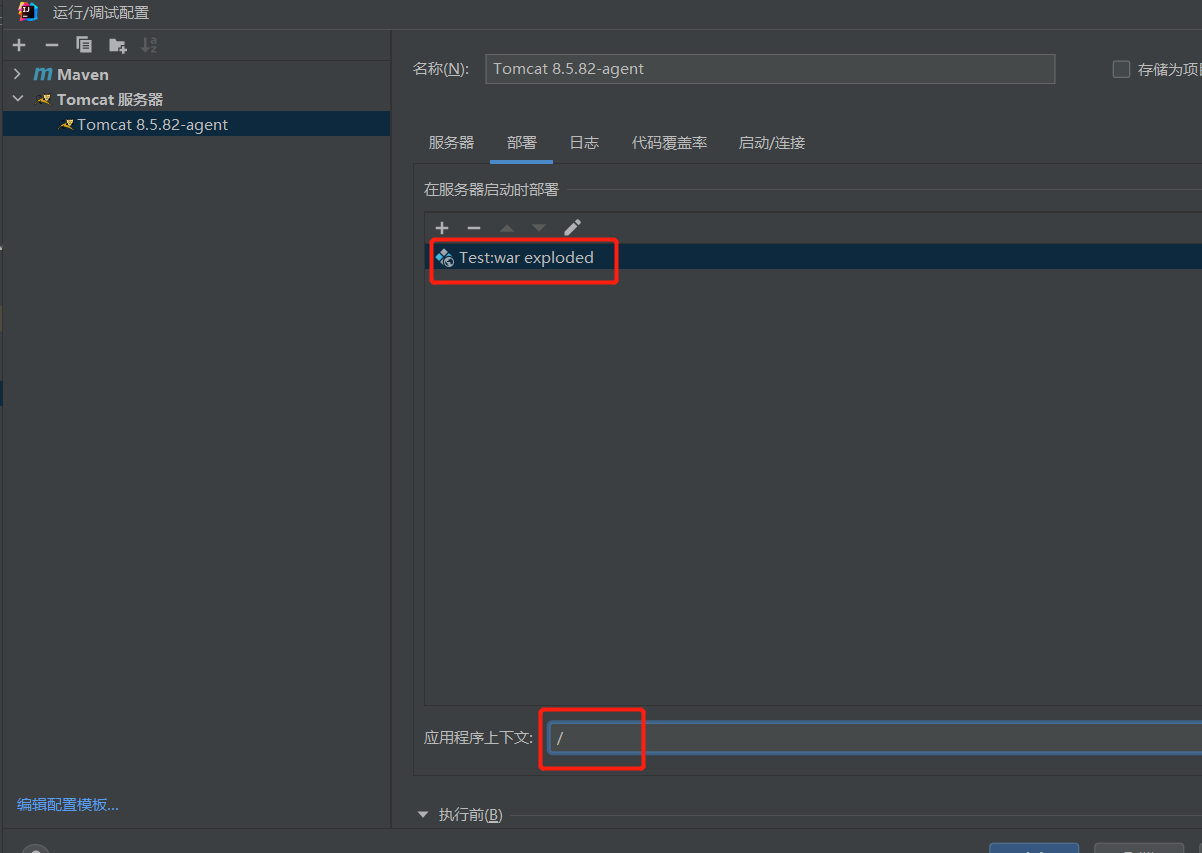Remove the selected run configuration
The width and height of the screenshot is (1202, 853).
coord(52,45)
